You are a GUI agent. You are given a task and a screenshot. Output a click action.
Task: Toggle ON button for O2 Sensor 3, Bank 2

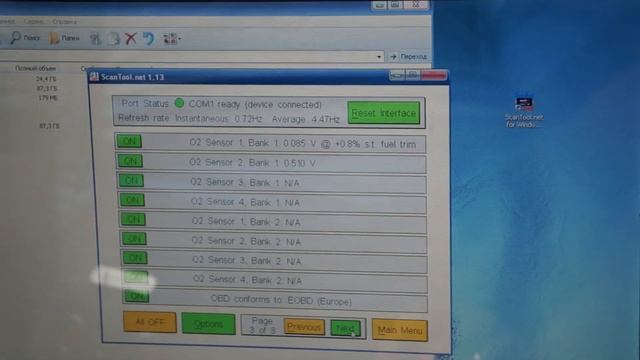[135, 258]
